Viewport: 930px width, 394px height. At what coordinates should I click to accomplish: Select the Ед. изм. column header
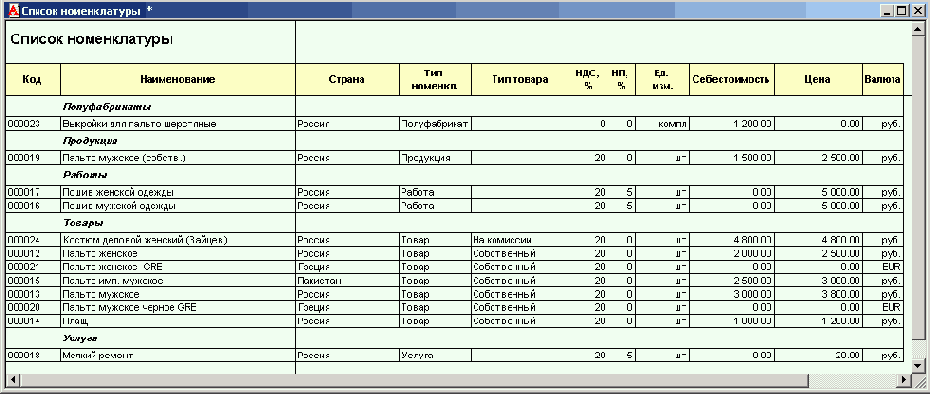click(x=663, y=80)
